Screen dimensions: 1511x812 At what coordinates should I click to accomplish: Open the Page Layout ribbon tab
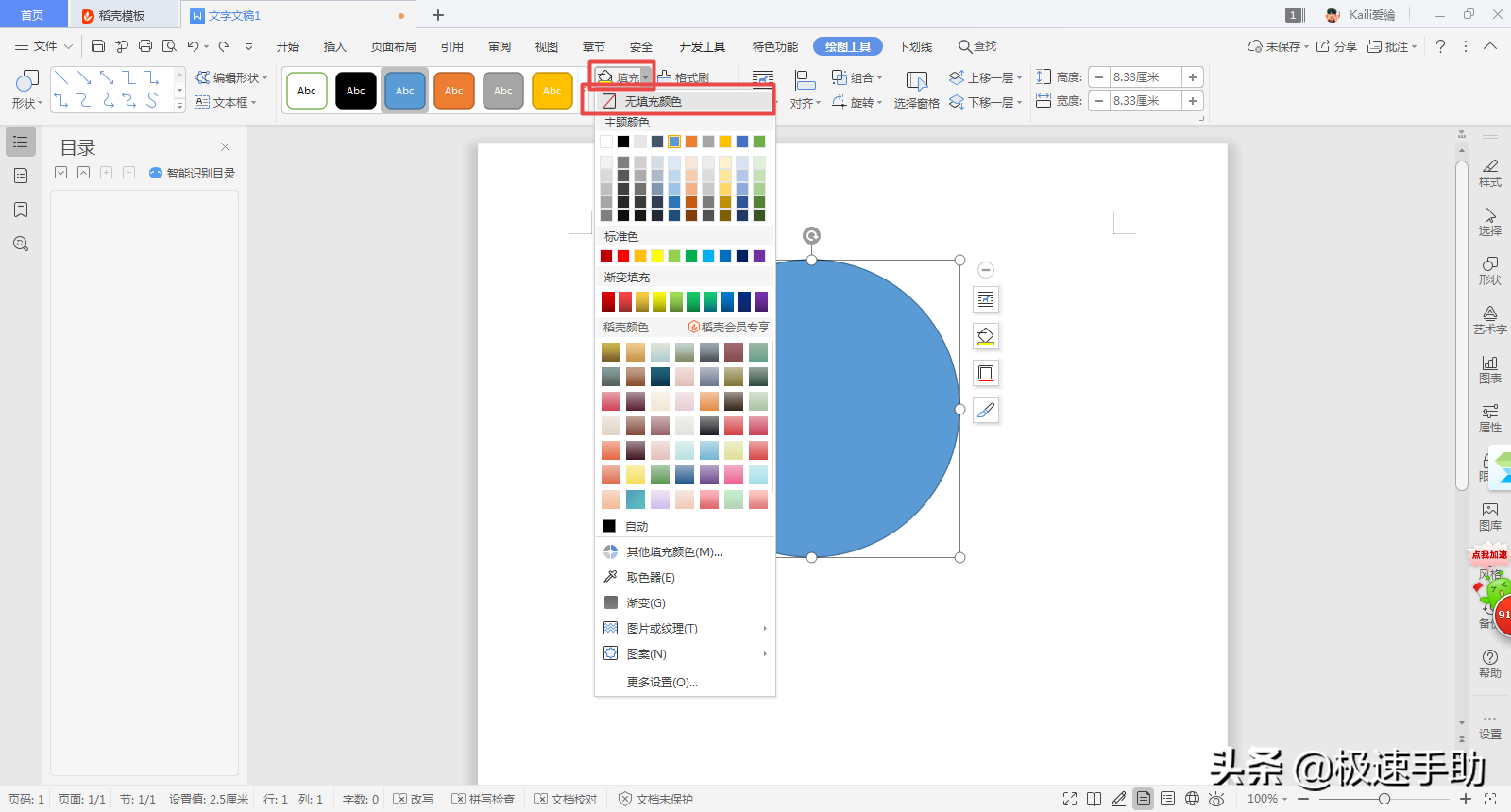[394, 46]
